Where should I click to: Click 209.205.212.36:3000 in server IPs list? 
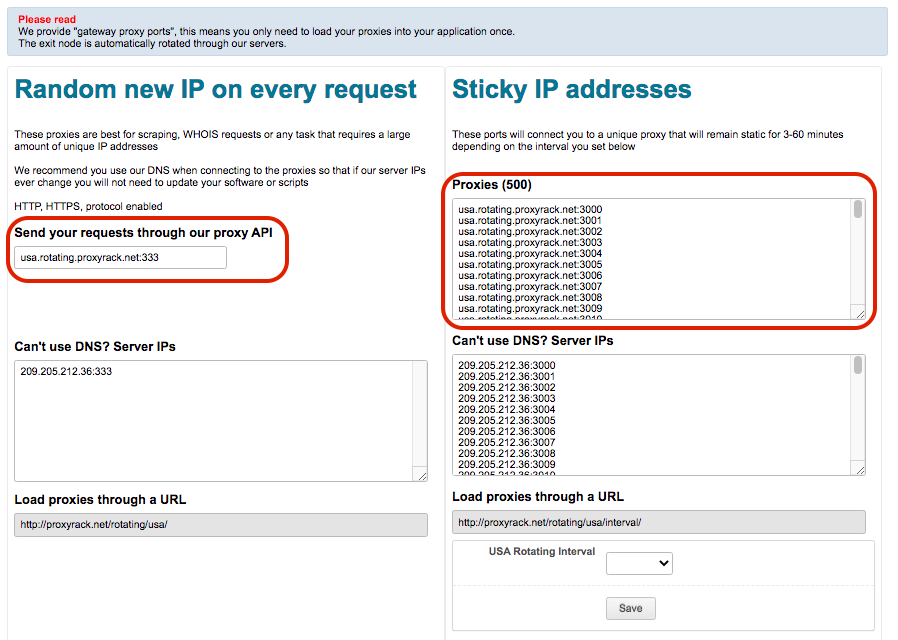[507, 365]
